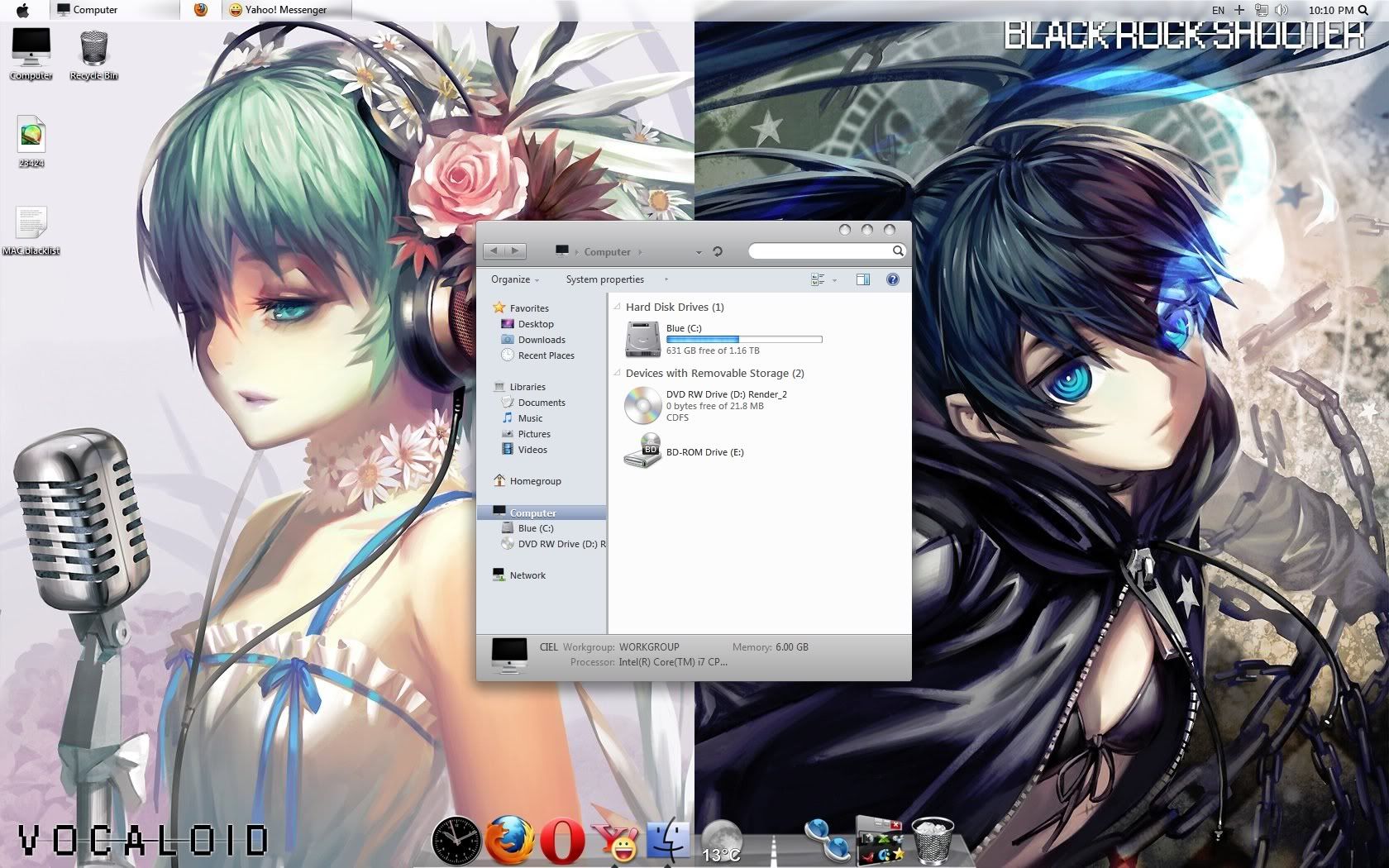This screenshot has width=1389, height=868.
Task: Go forward in Explorer navigation
Action: point(515,251)
